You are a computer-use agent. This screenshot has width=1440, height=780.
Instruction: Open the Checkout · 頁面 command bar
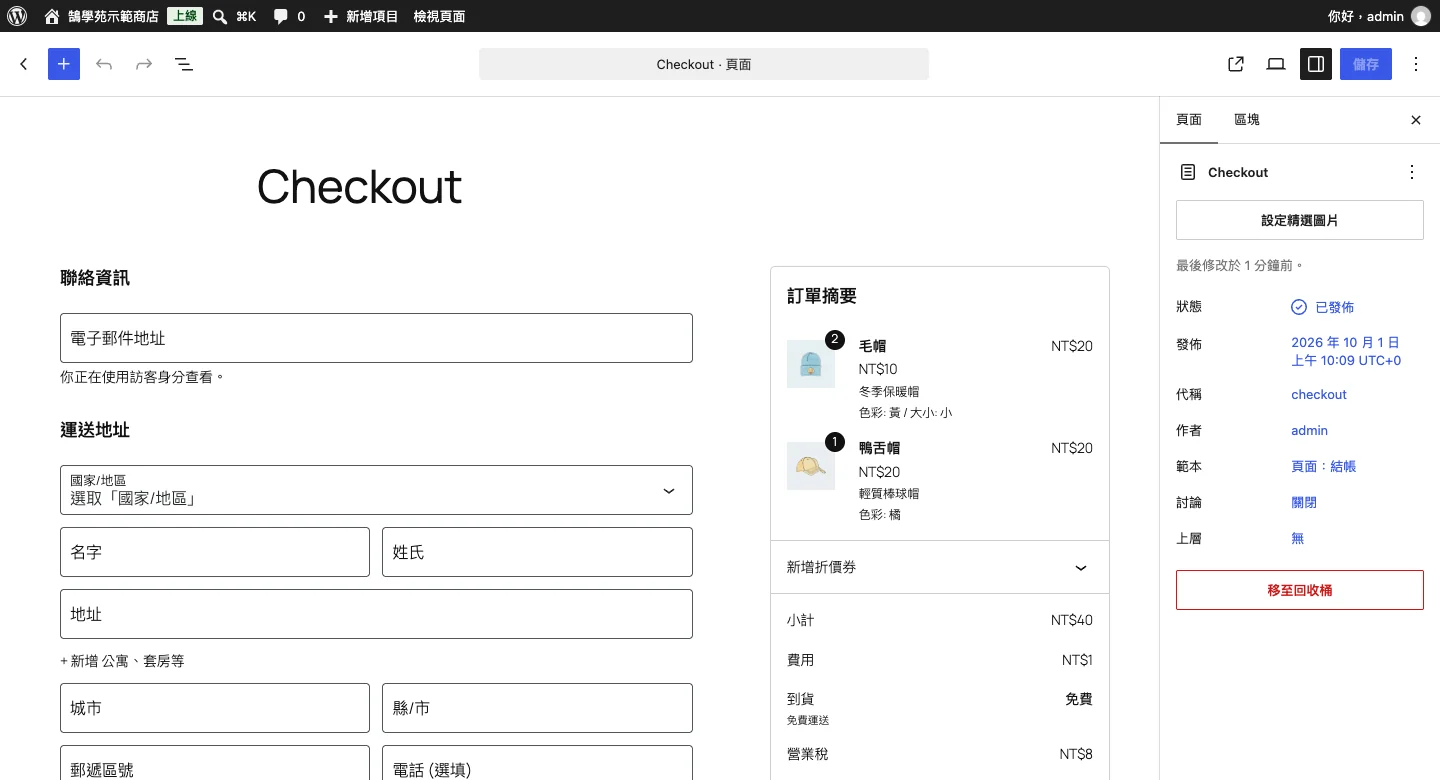click(704, 64)
